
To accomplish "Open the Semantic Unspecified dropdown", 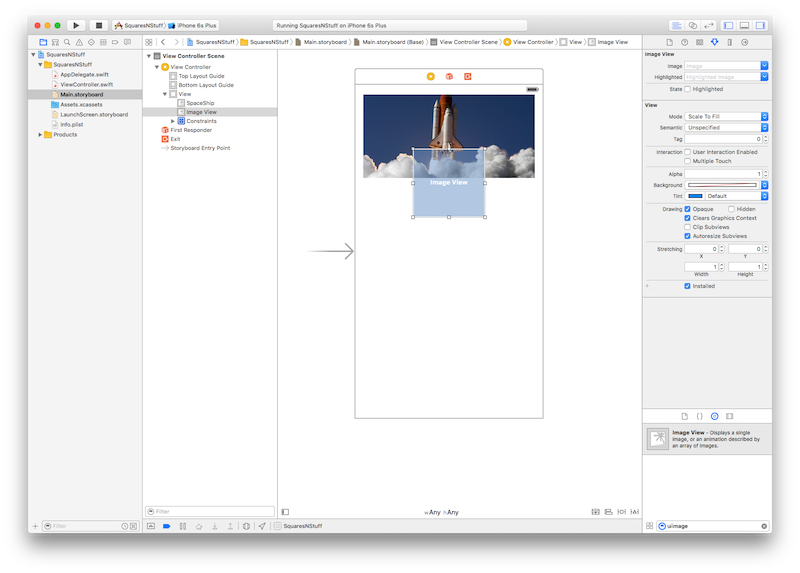I will pos(726,128).
